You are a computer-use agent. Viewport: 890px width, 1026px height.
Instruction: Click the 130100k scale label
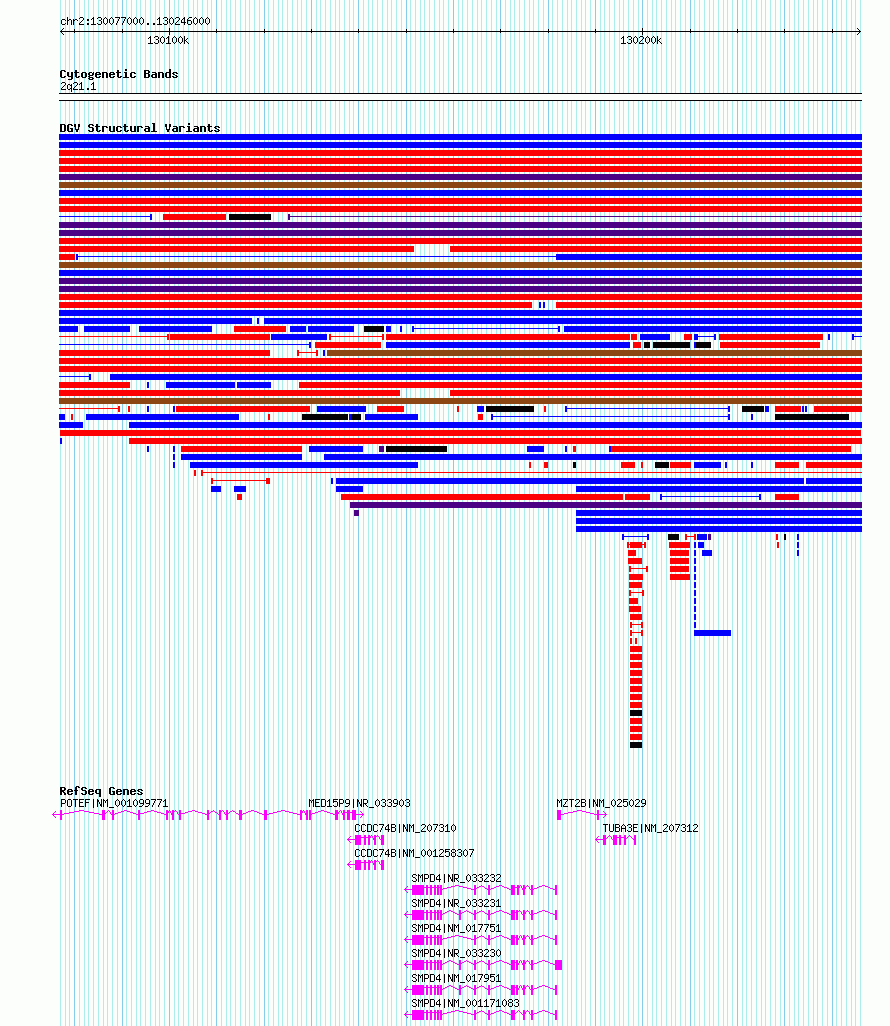click(168, 41)
